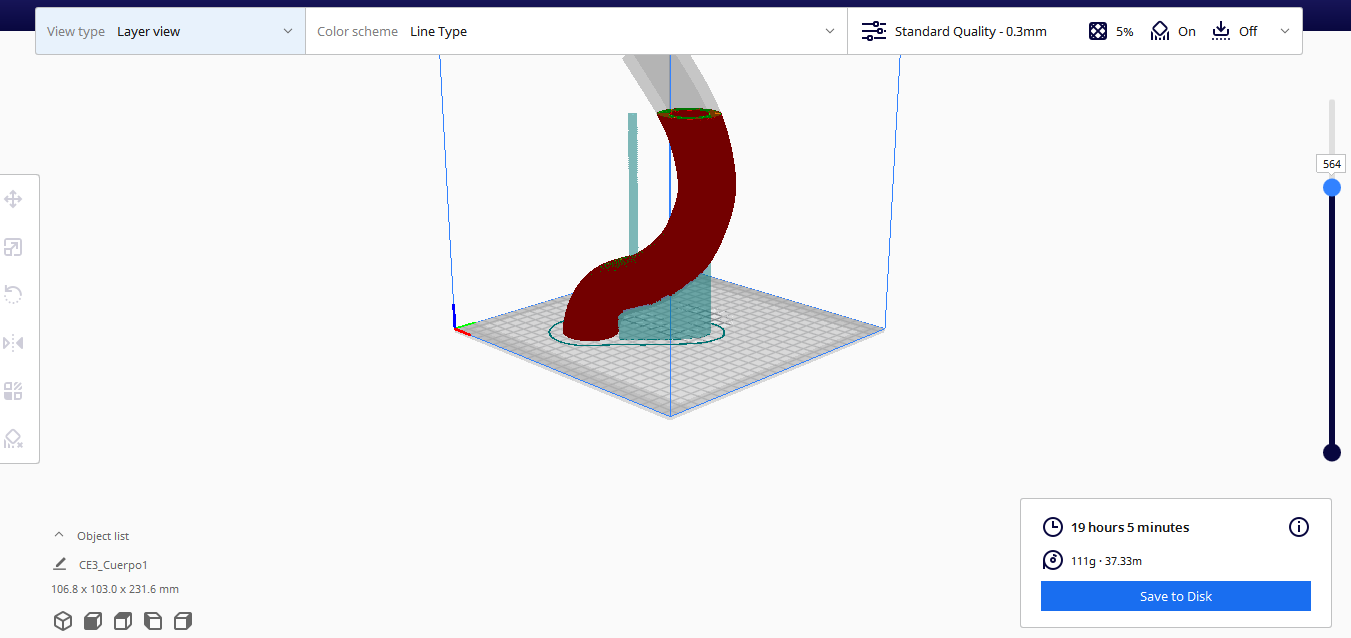This screenshot has width=1351, height=638.
Task: Click the layer number 564 field
Action: pos(1332,164)
